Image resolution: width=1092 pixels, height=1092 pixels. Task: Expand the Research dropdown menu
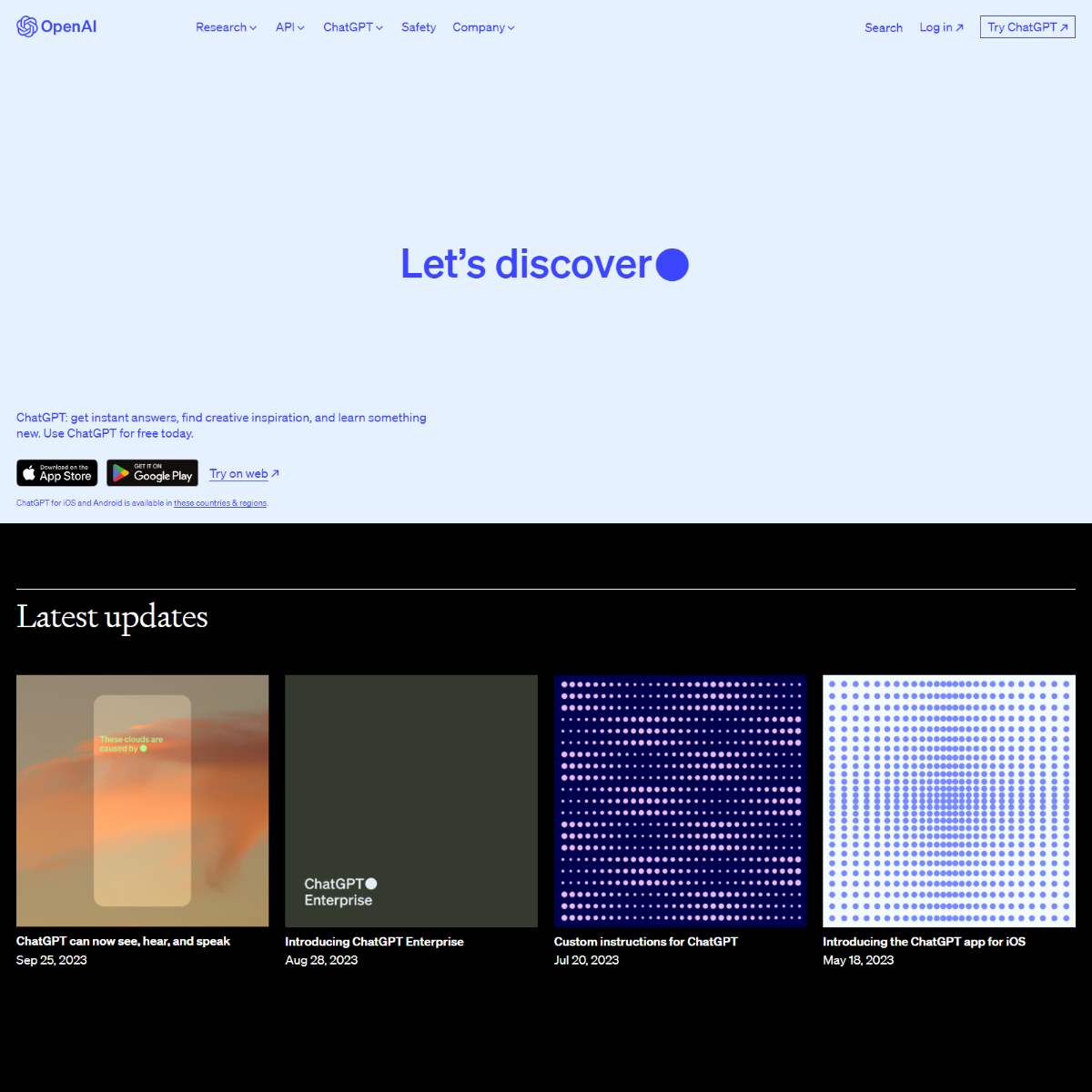point(226,27)
